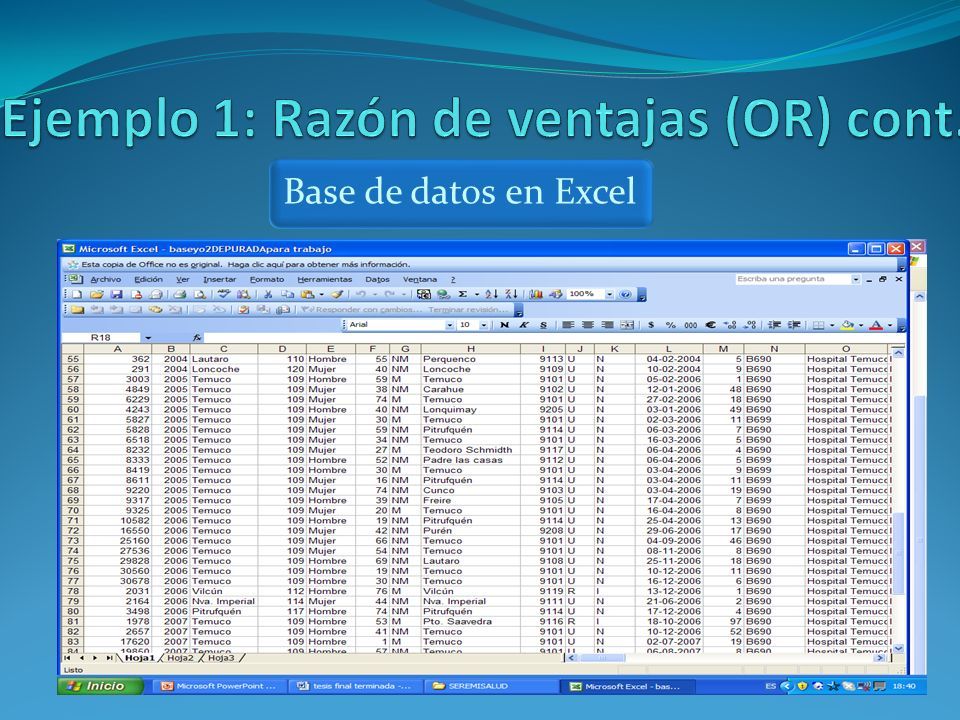This screenshot has width=960, height=720.
Task: Click the Paste clipboard icon
Action: 307,294
